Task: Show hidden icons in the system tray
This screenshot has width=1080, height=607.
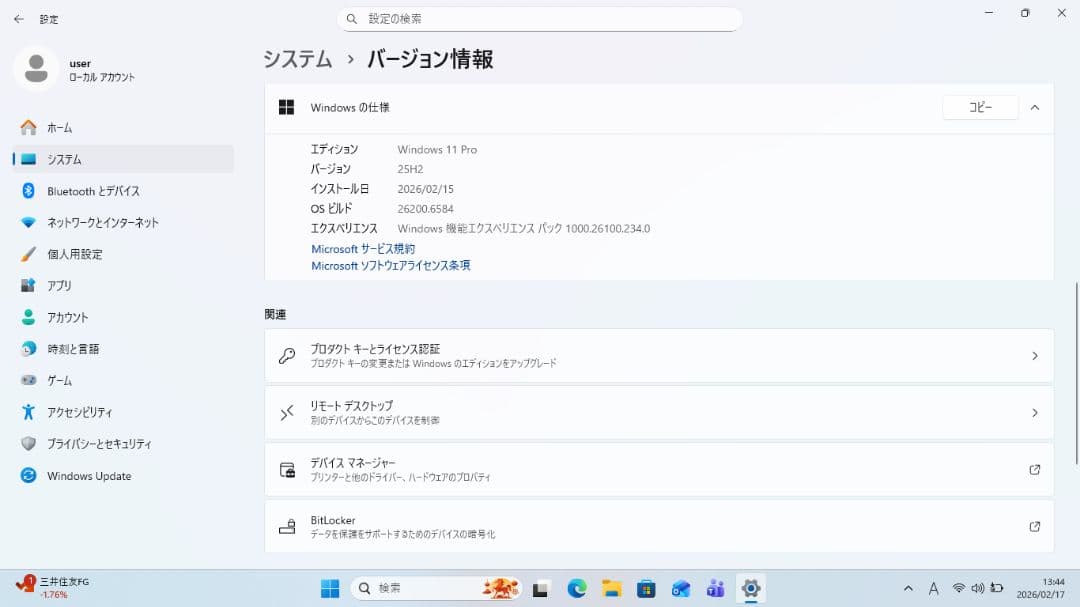Action: (x=908, y=588)
